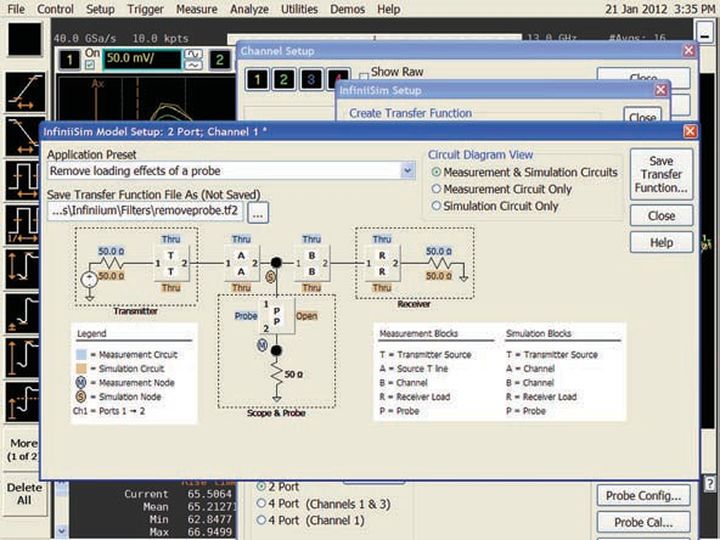Click the Delete All measurements button
The height and width of the screenshot is (540, 720).
click(24, 494)
